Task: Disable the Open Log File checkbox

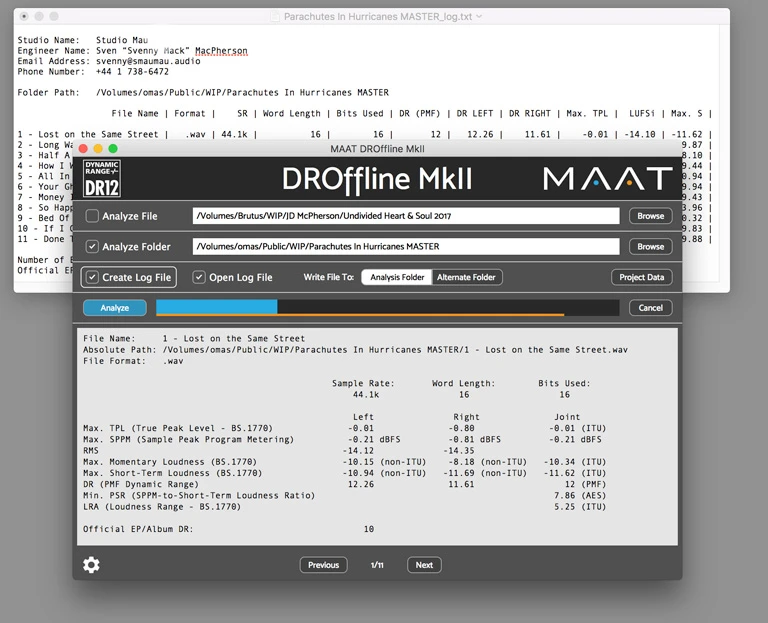Action: click(199, 277)
